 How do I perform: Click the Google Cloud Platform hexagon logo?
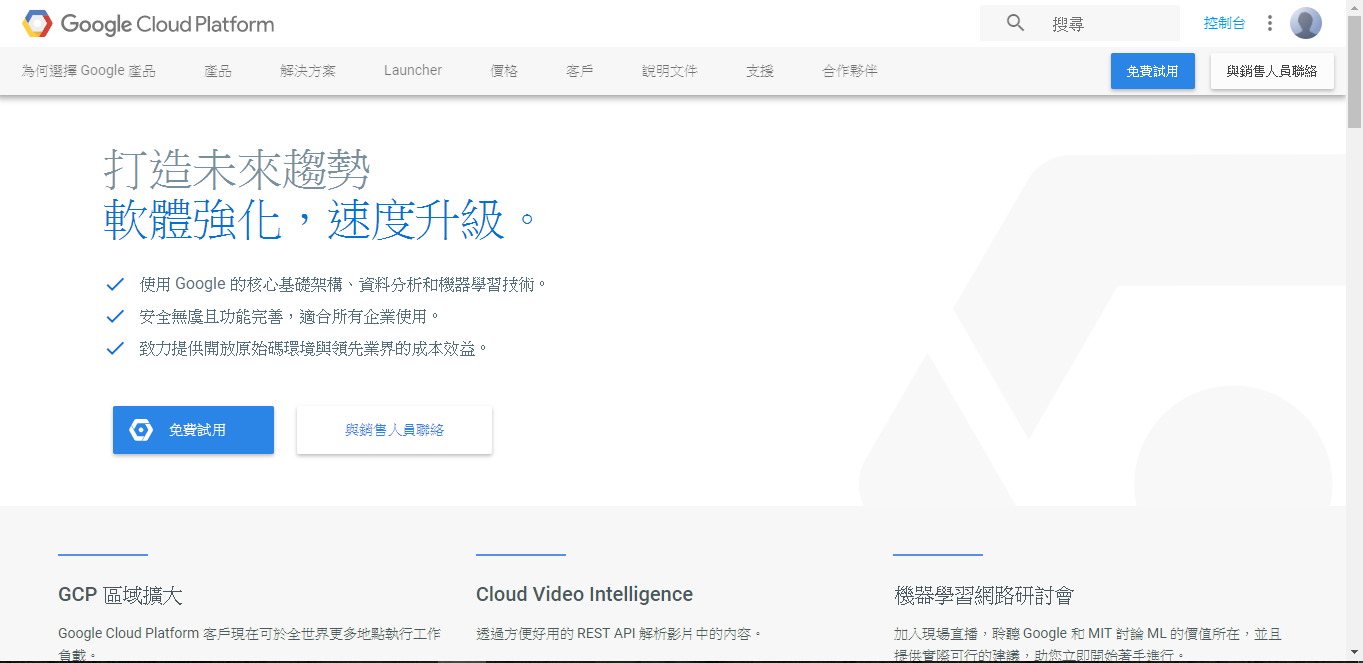37,23
